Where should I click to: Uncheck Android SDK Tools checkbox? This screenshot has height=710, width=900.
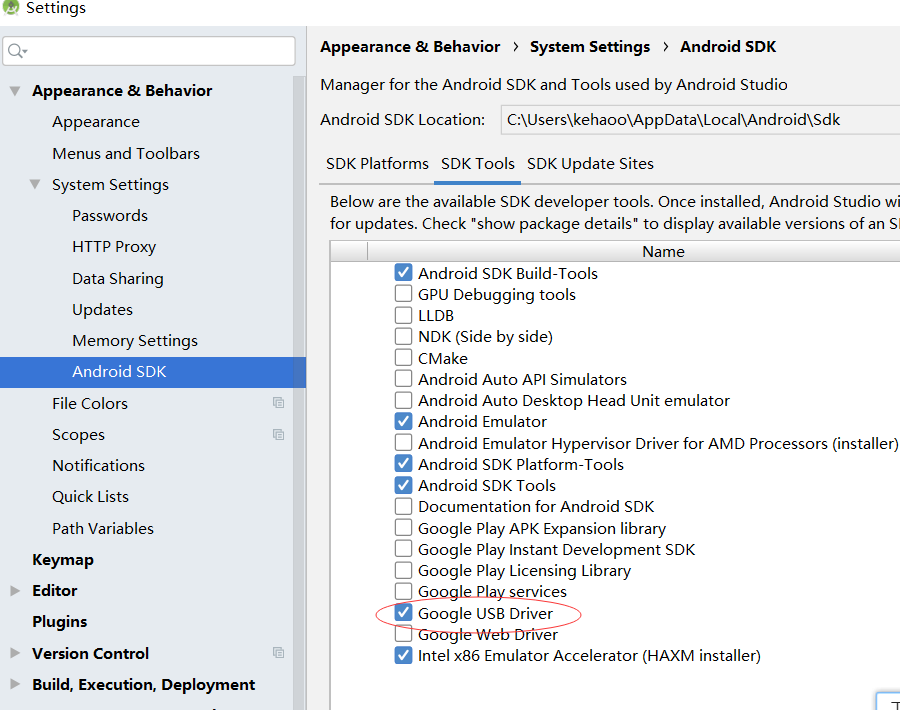404,485
